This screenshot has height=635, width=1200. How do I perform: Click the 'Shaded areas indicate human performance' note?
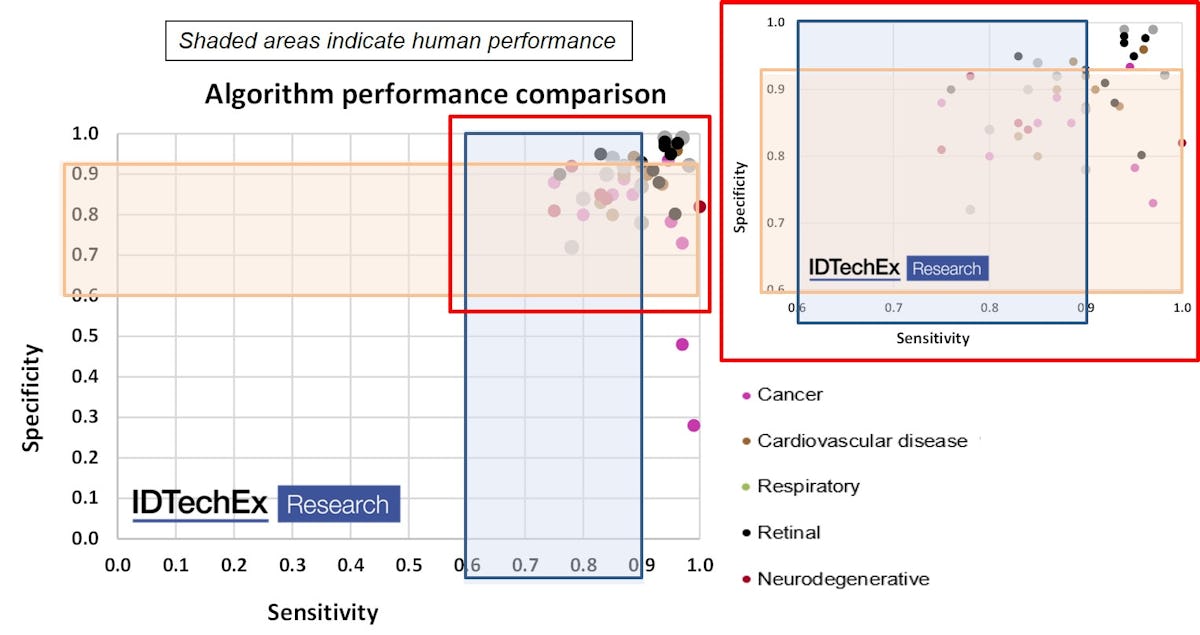click(x=397, y=41)
